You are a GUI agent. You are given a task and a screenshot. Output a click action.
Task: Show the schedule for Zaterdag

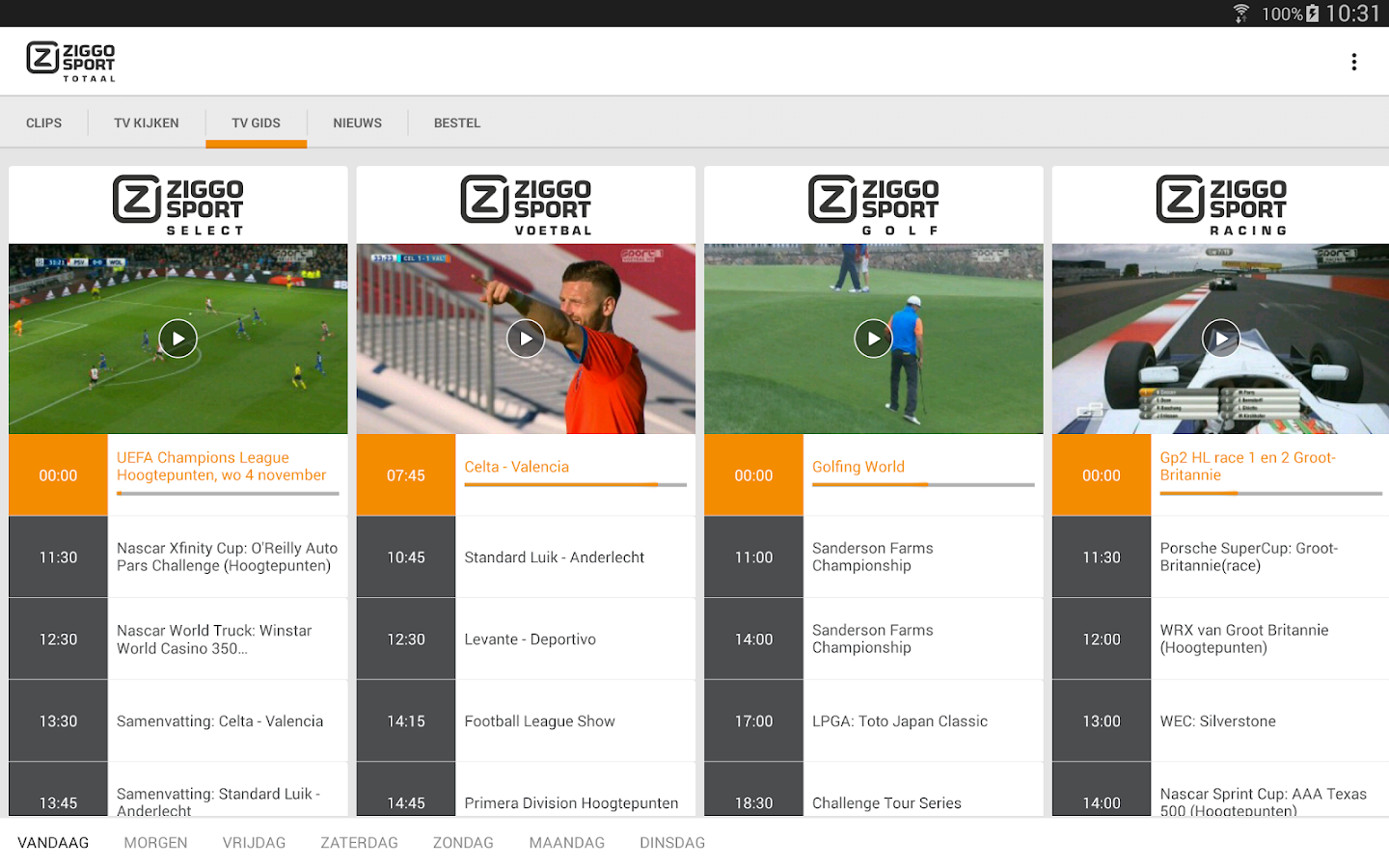pyautogui.click(x=359, y=843)
